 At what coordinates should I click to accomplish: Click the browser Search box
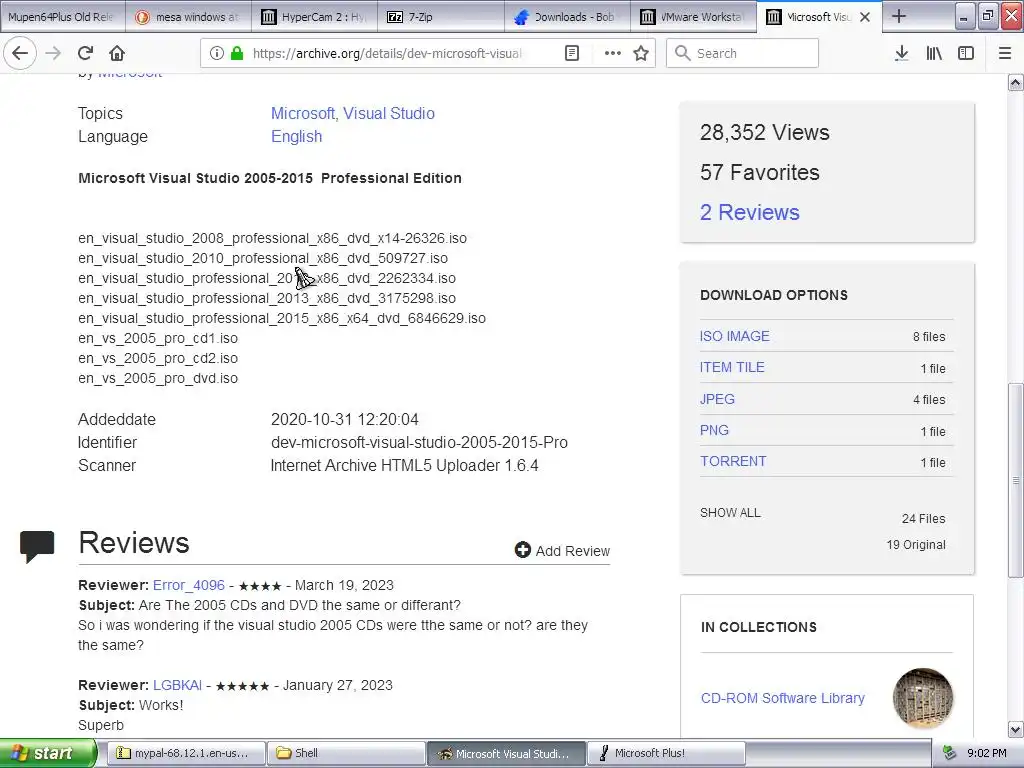(x=742, y=53)
